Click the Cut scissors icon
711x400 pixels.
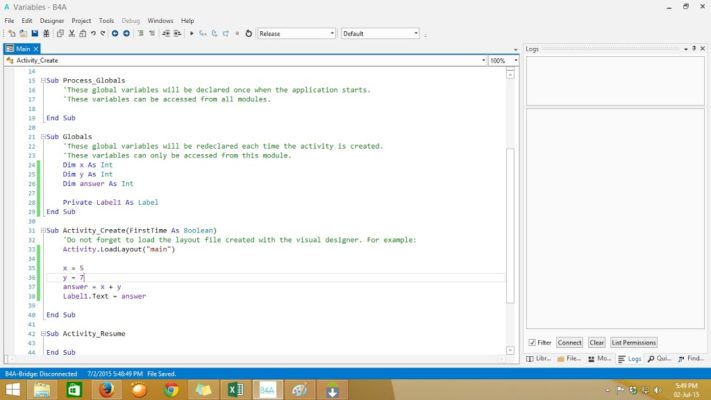click(72, 34)
